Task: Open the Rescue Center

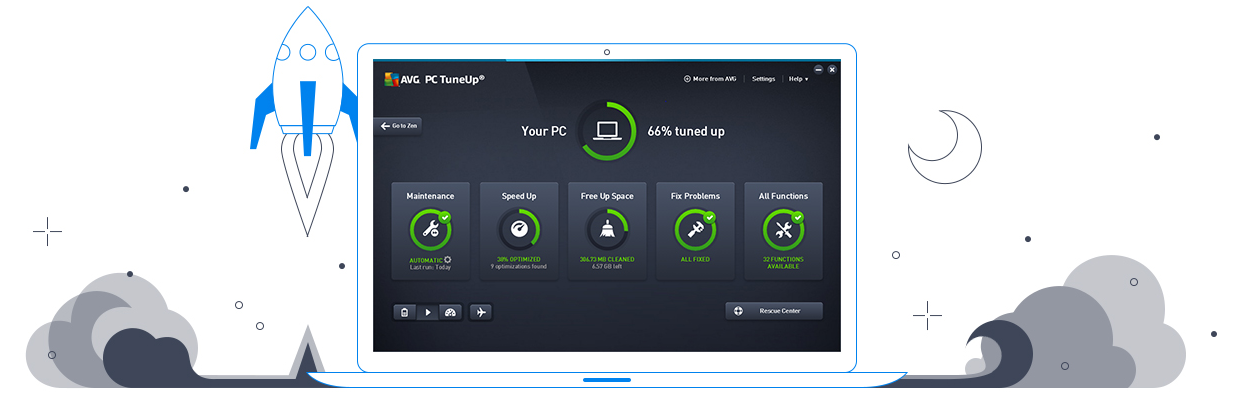Action: click(x=774, y=311)
